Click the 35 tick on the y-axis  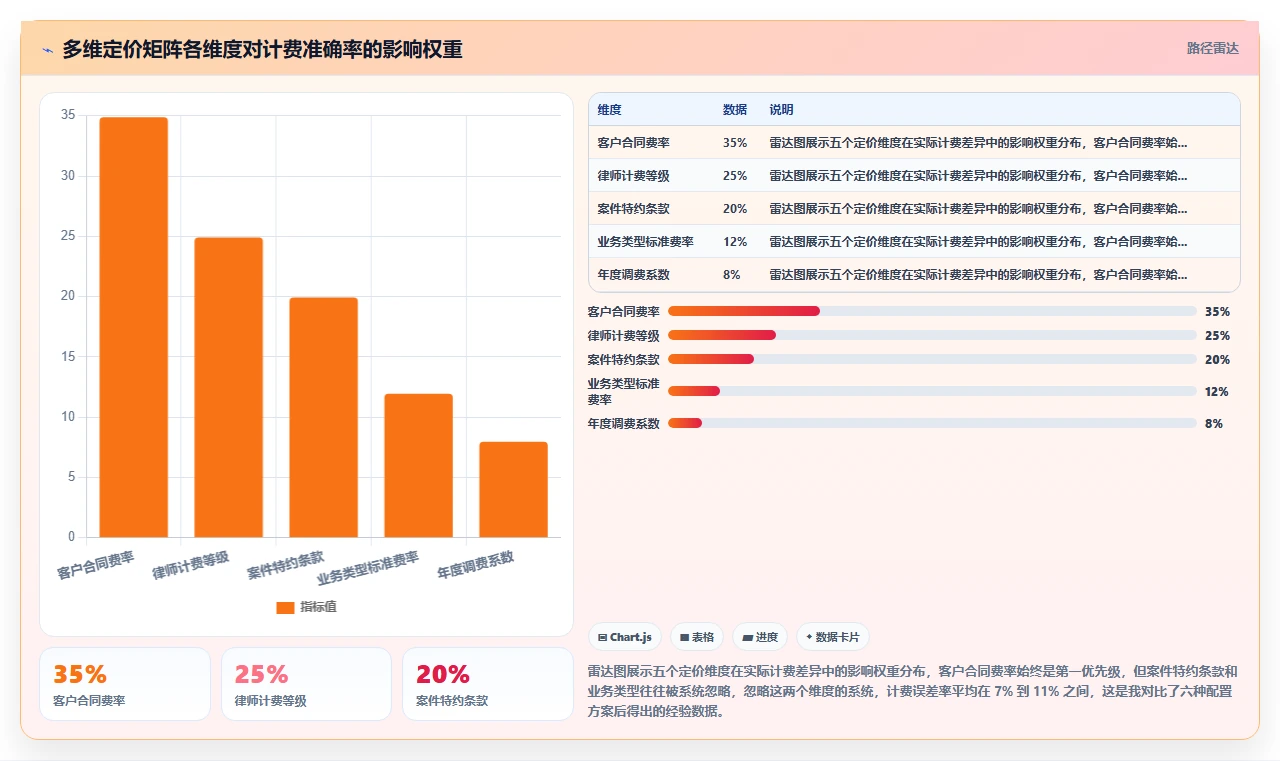tap(68, 115)
